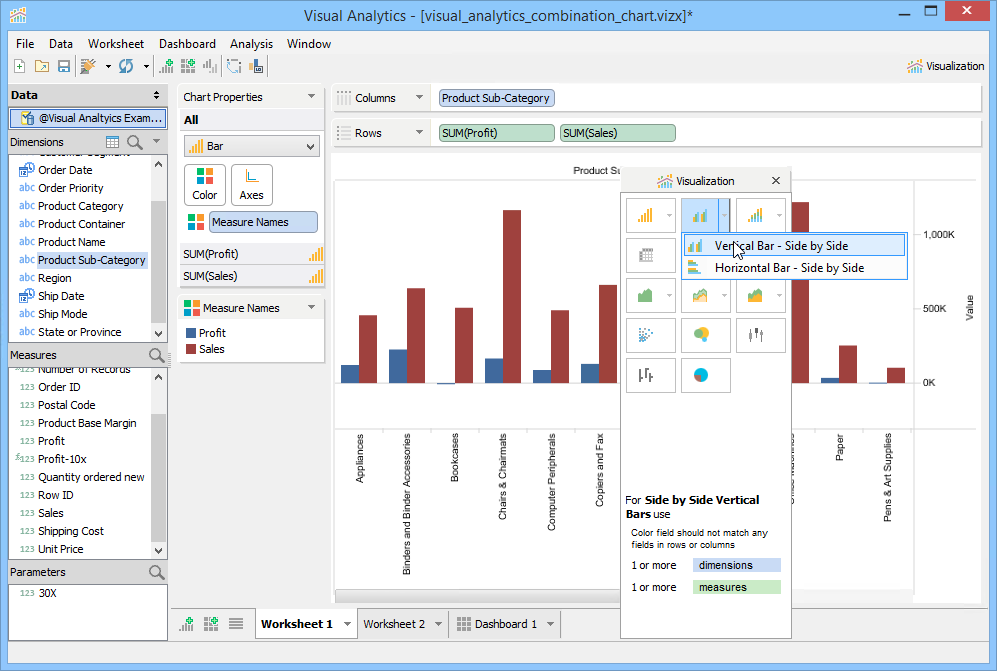Screen dimensions: 997x671
Task: Search dimensions with the magnifier icon
Action: (x=135, y=142)
